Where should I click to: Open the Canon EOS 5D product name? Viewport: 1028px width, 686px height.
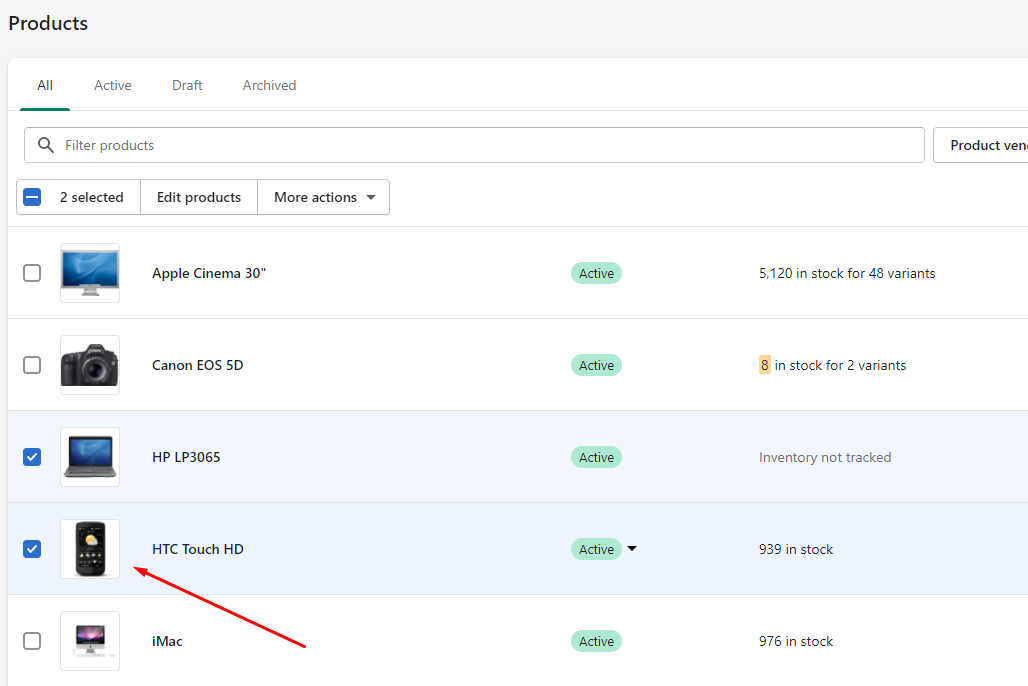197,365
